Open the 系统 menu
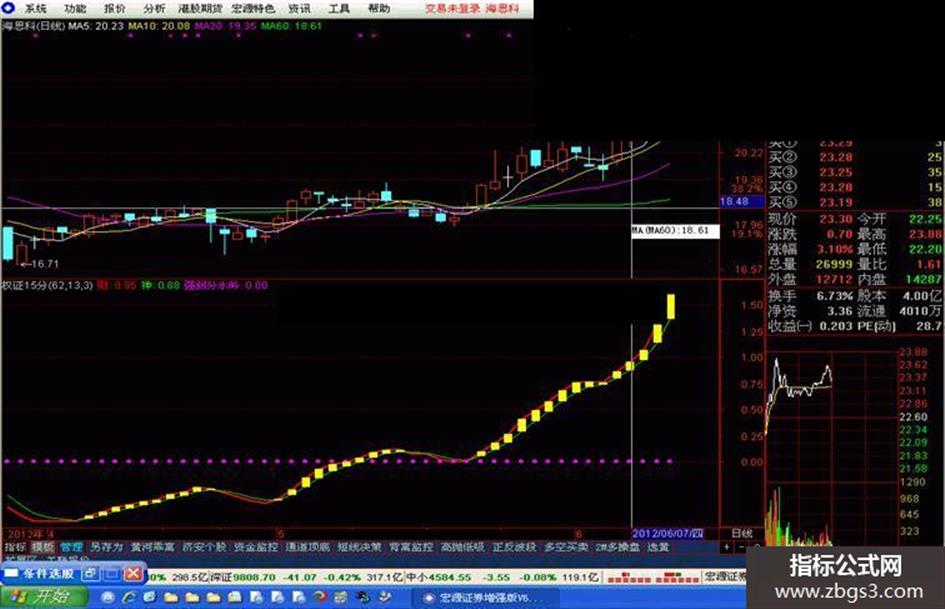 coord(35,8)
